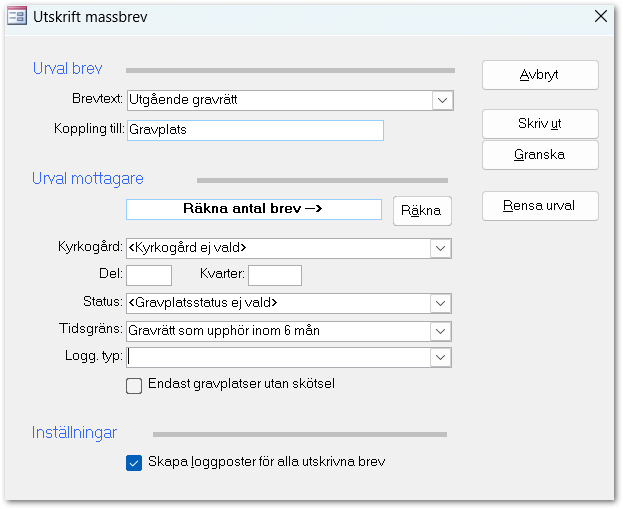Click the Logg. typ text box

pyautogui.click(x=278, y=357)
